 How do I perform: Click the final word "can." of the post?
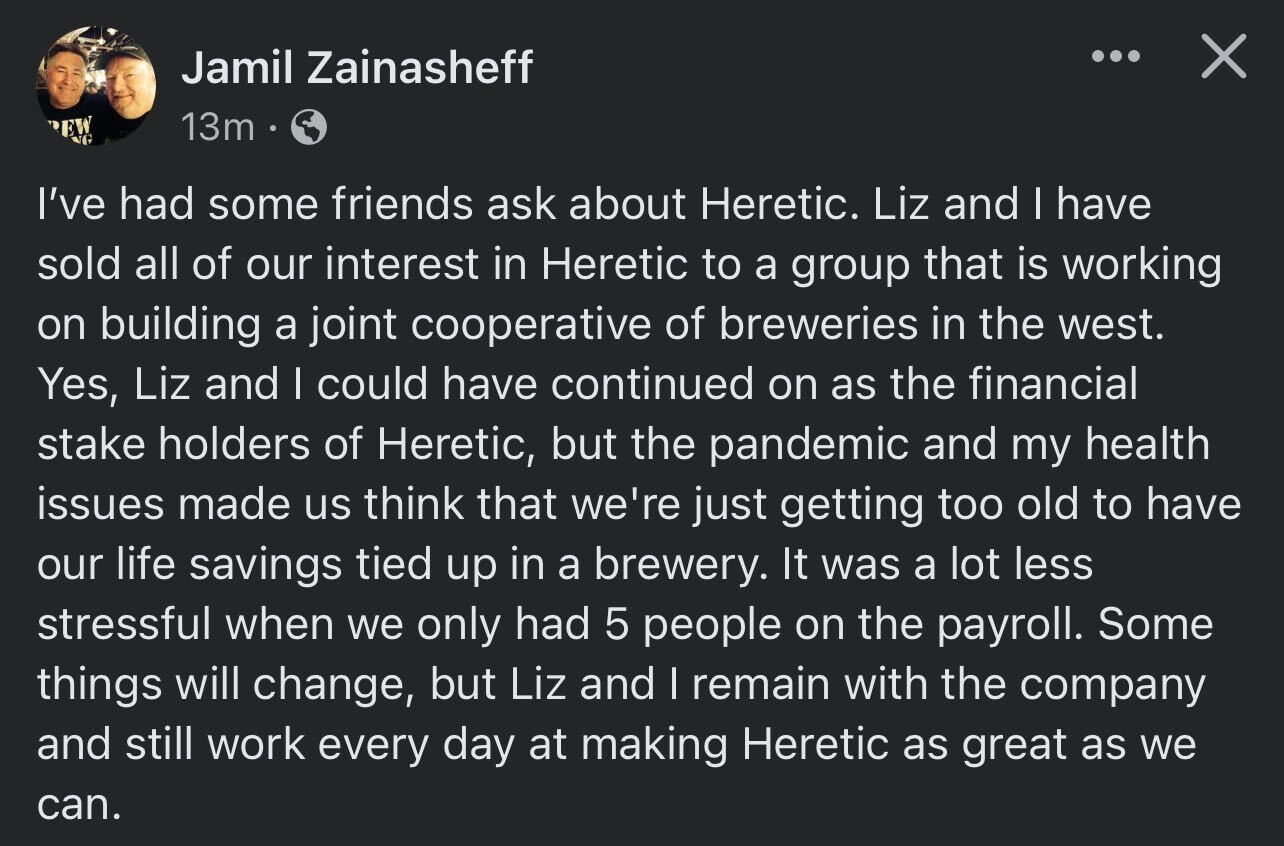(x=80, y=805)
